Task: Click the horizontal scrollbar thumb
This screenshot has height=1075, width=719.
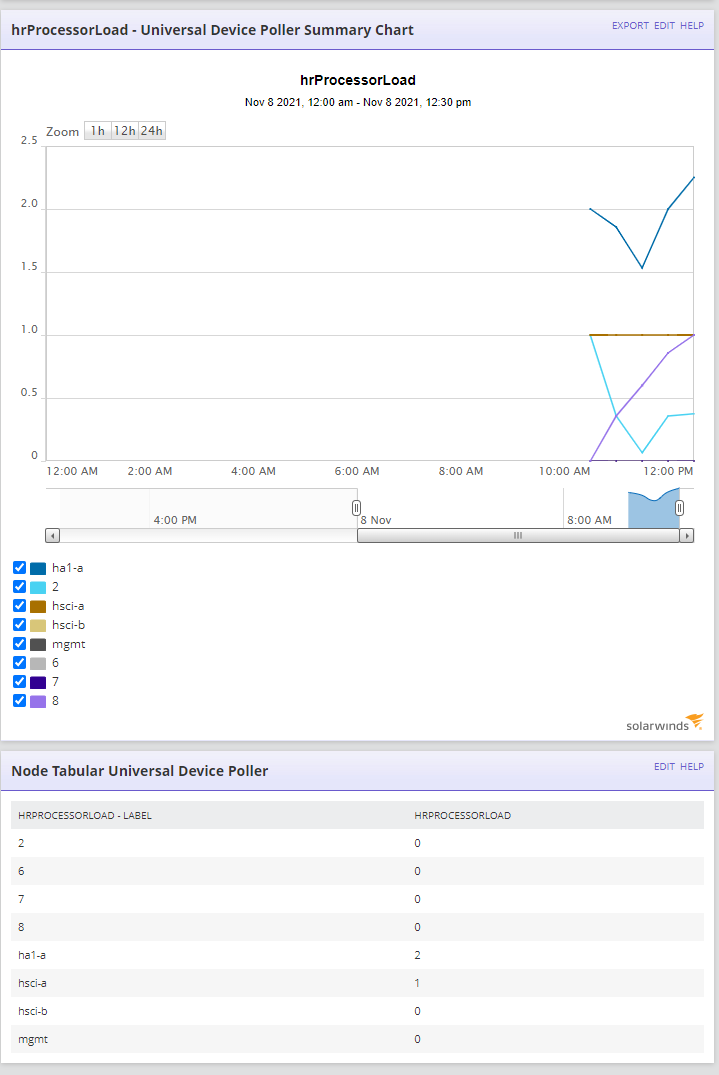Action: (x=518, y=535)
